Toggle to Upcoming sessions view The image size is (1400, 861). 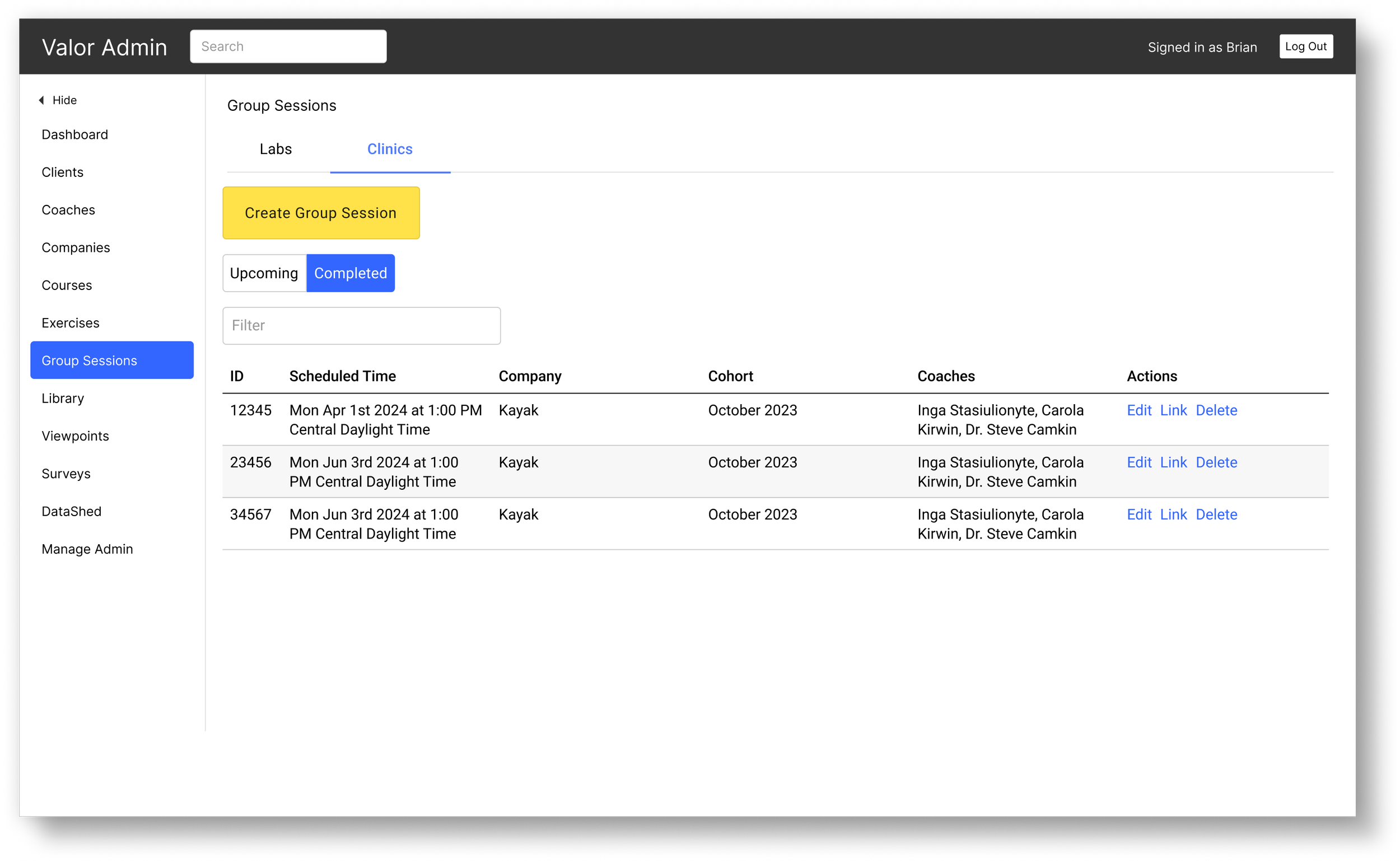tap(264, 273)
